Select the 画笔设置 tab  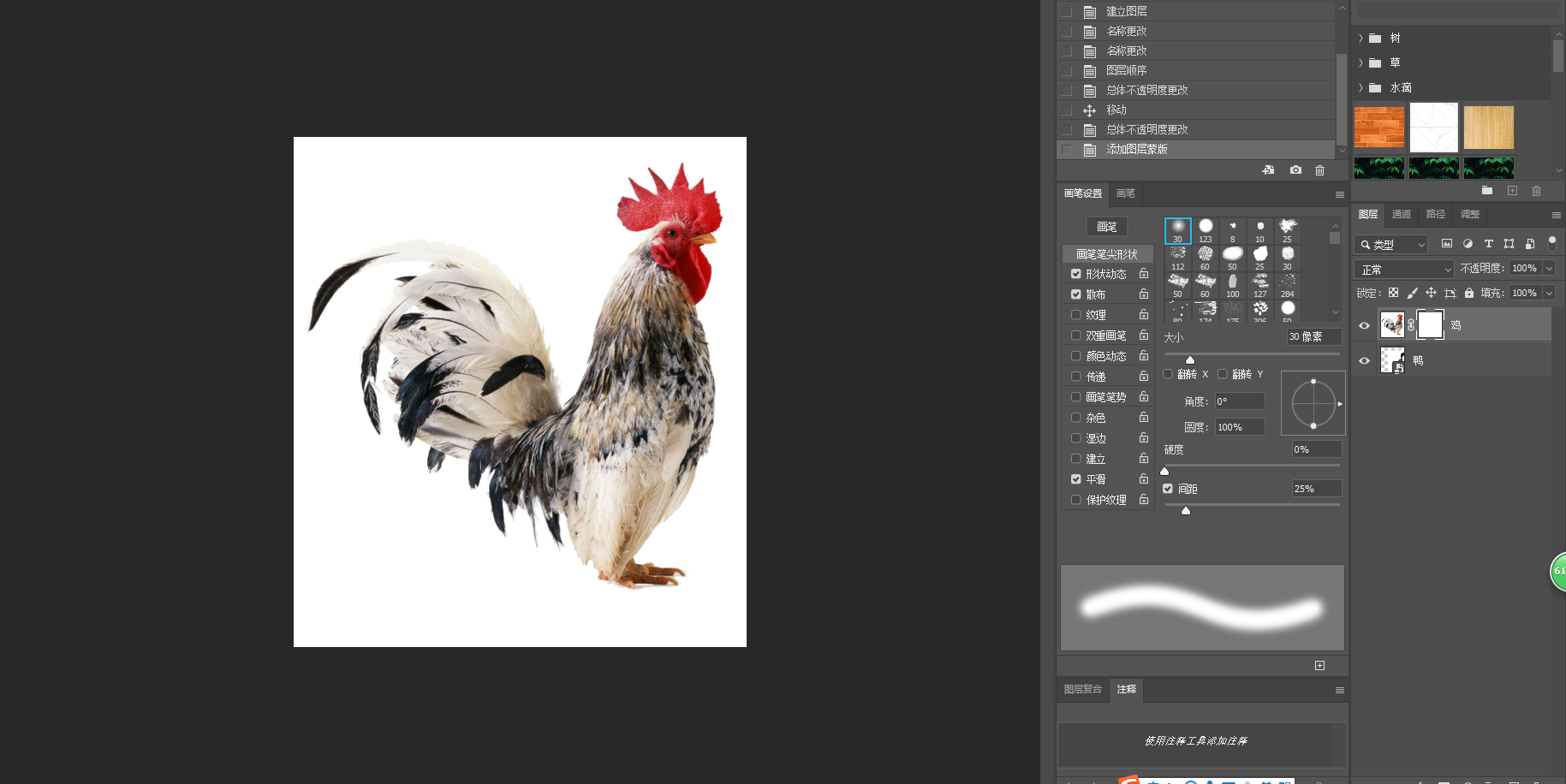(1083, 193)
